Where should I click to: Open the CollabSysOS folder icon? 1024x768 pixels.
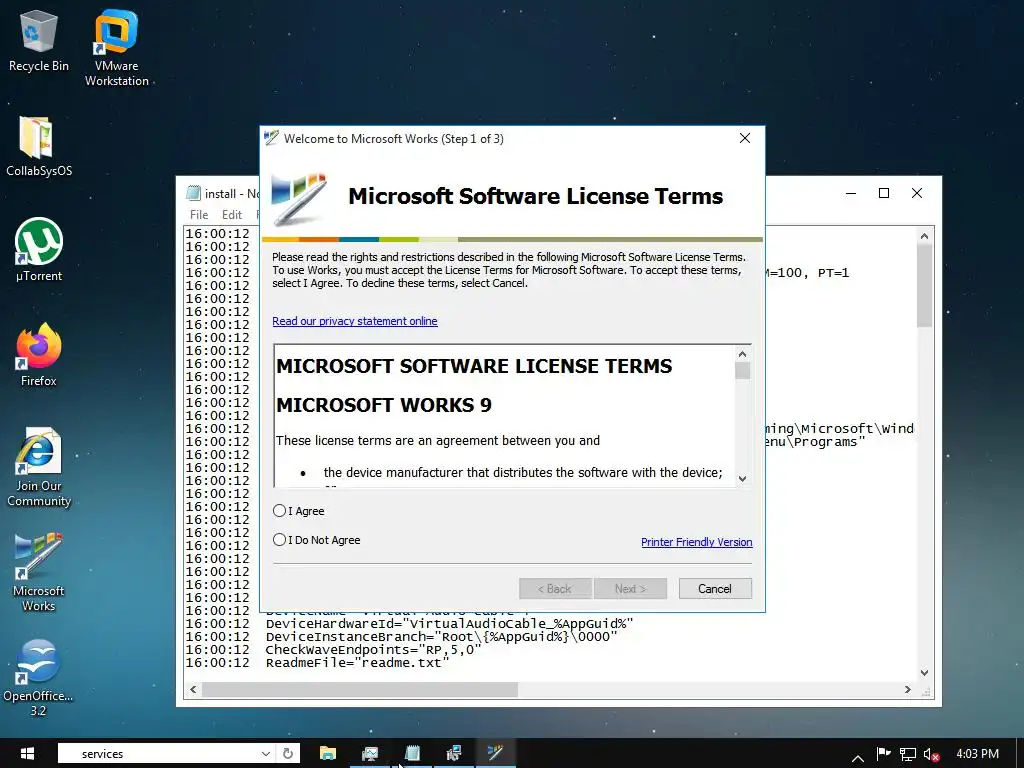(x=39, y=146)
